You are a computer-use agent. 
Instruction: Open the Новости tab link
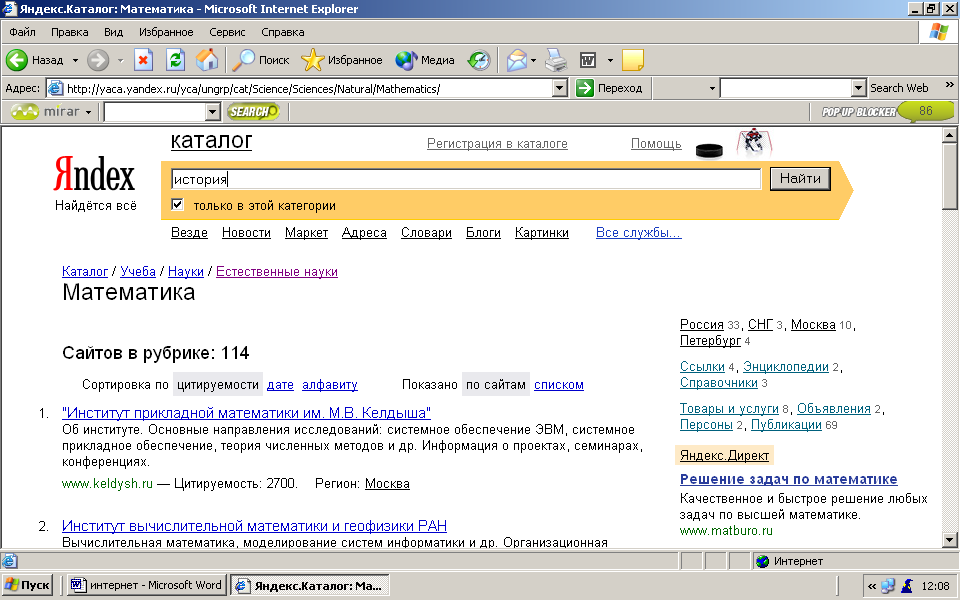click(x=246, y=233)
